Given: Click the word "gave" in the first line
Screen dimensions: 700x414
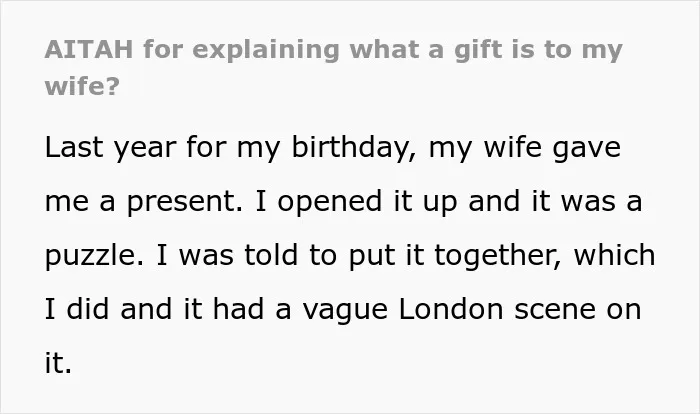Looking at the screenshot, I should (586, 148).
